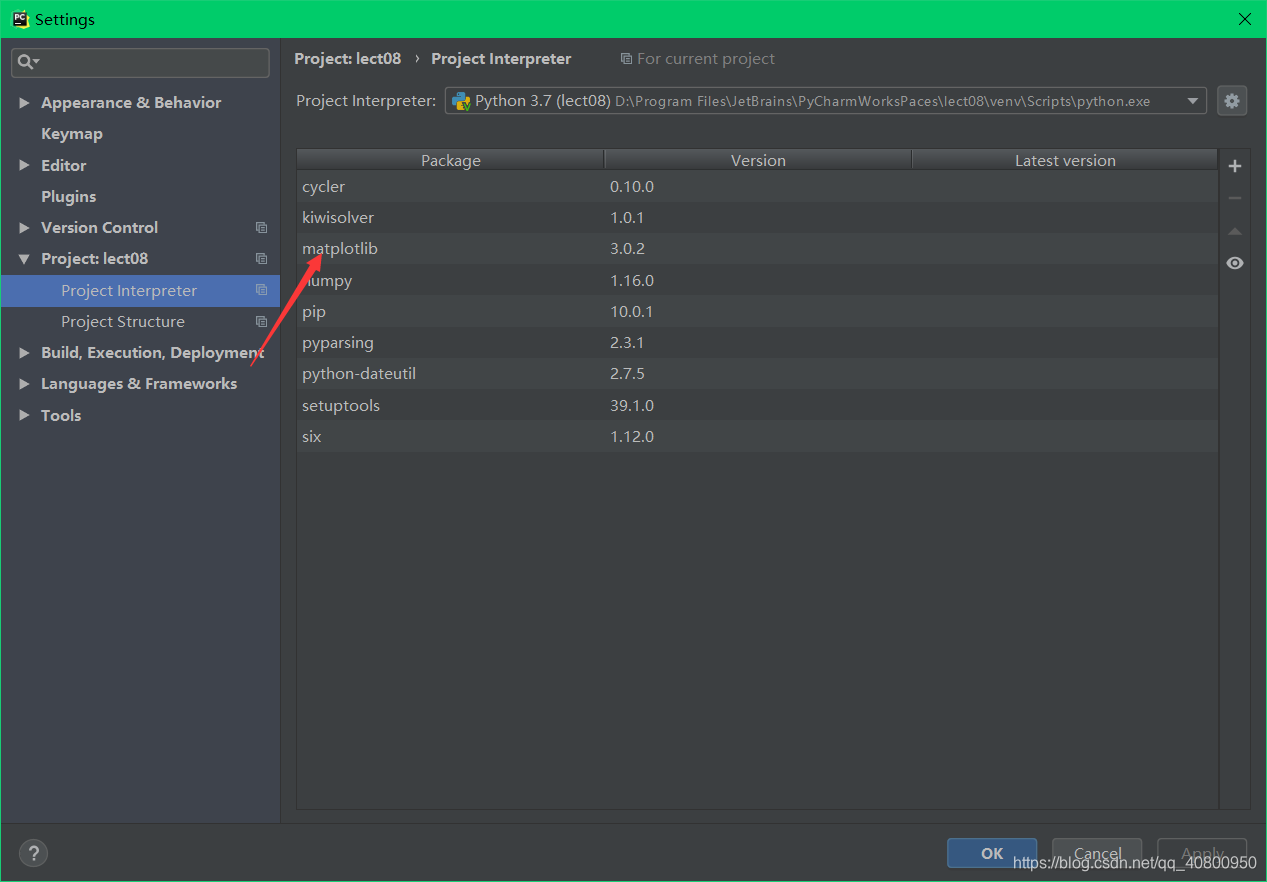Click the OK button
The image size is (1267, 882).
992,853
